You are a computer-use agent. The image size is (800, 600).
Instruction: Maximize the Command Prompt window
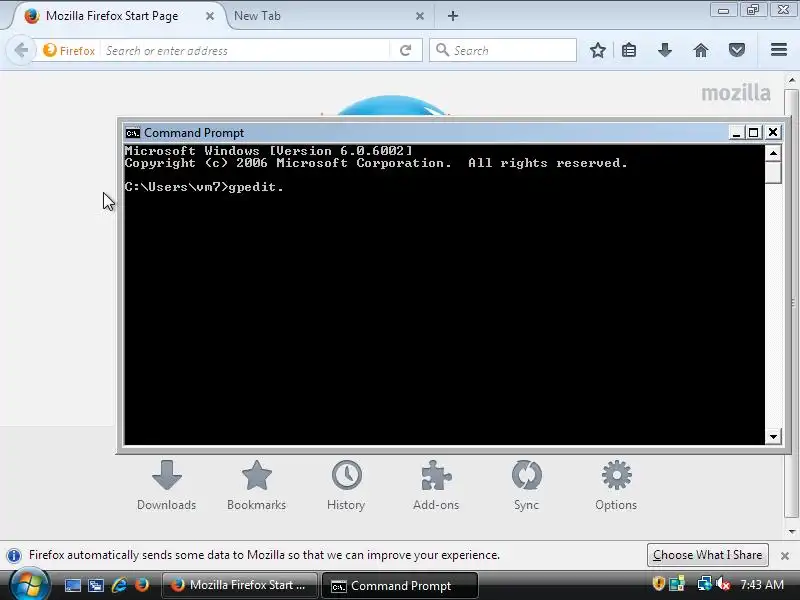754,133
